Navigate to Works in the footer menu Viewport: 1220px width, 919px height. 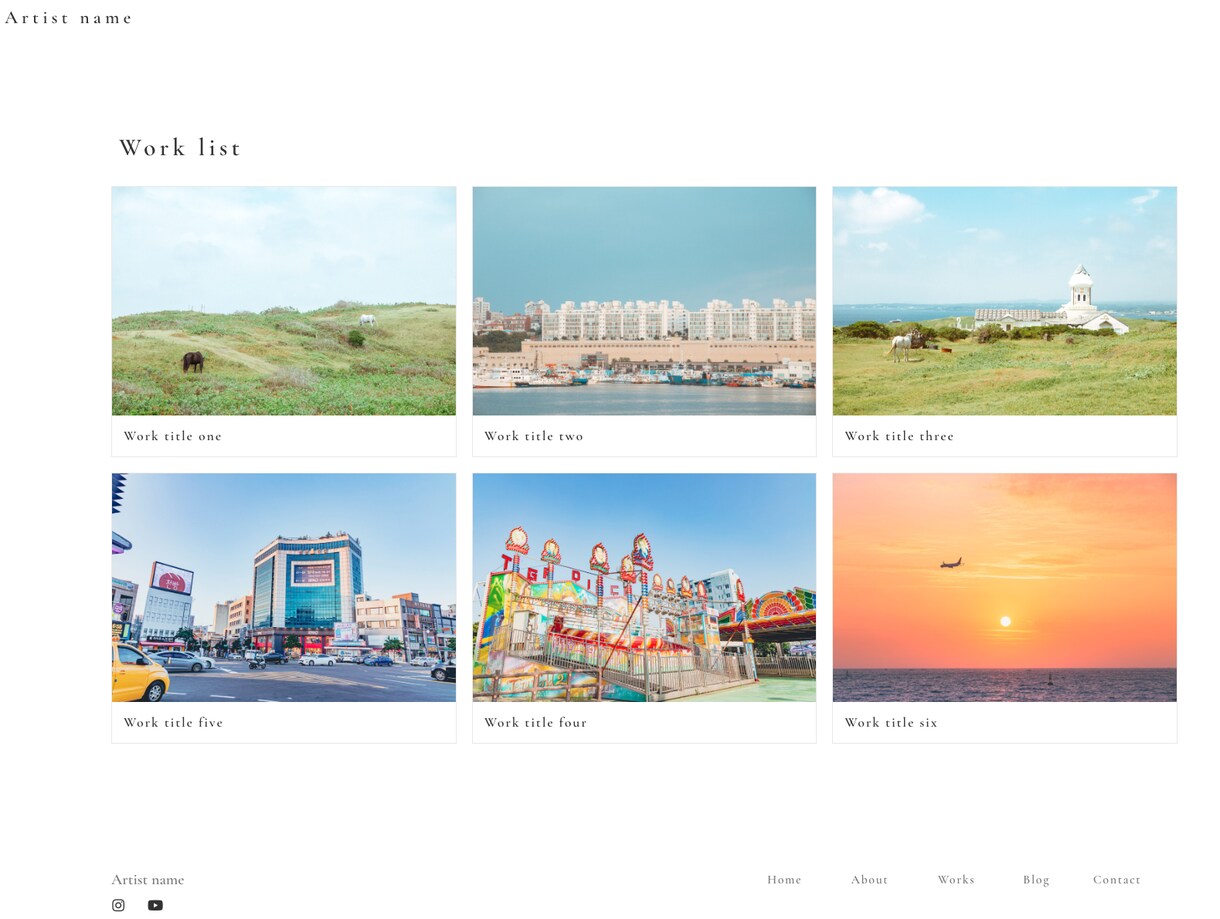956,880
